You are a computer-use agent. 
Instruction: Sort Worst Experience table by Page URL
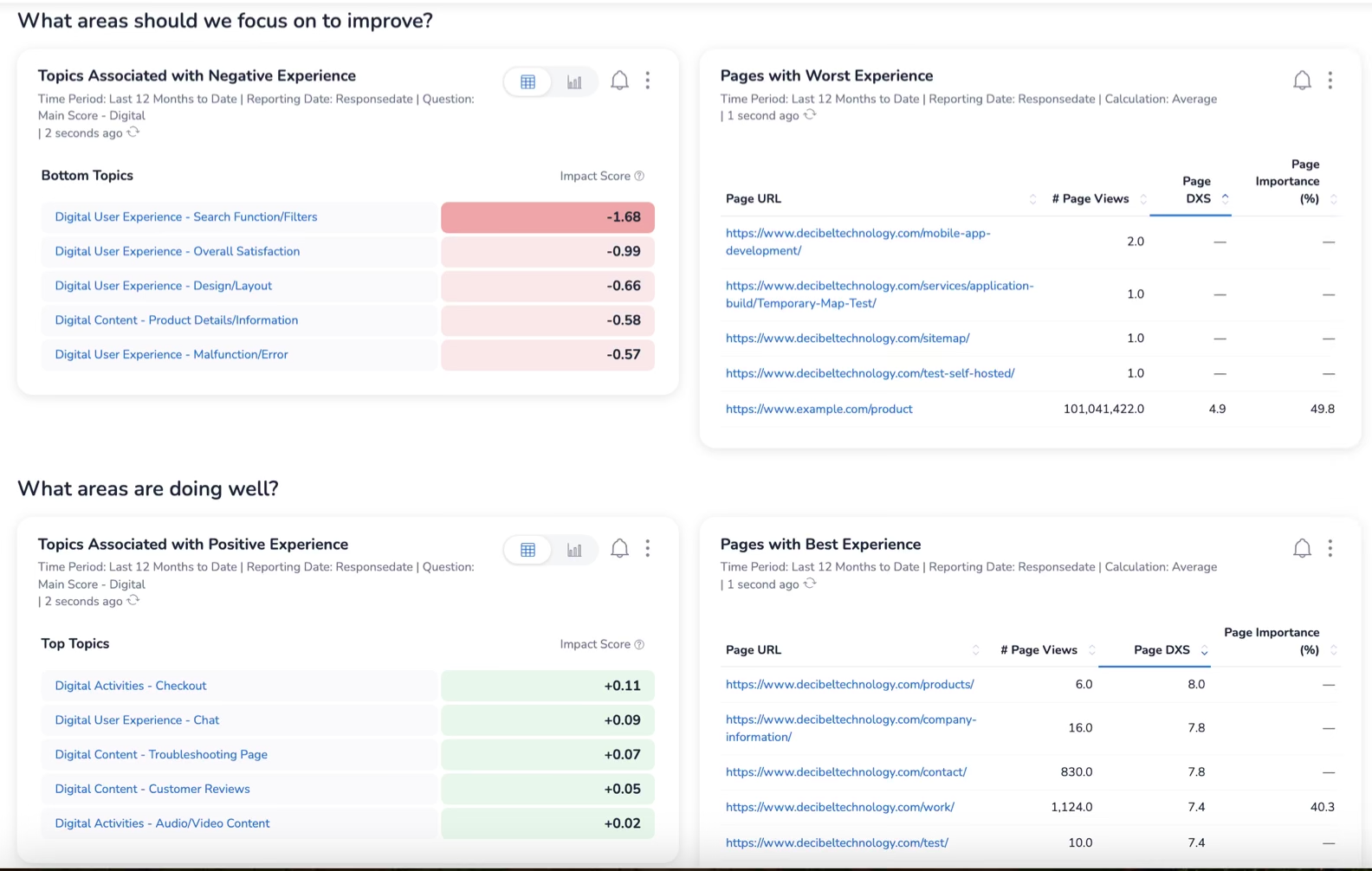click(1032, 199)
